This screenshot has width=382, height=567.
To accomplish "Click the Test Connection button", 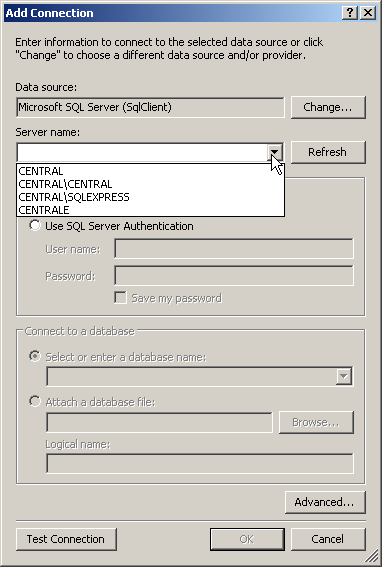I will [x=66, y=539].
